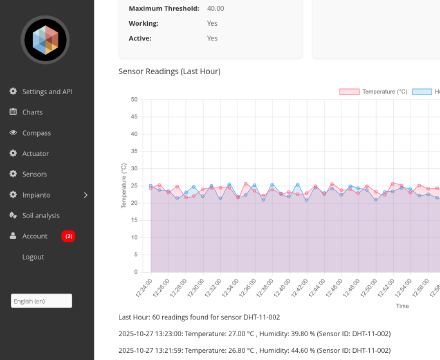Click the Impianto gear icon
The image size is (440, 360).
[x=13, y=194]
